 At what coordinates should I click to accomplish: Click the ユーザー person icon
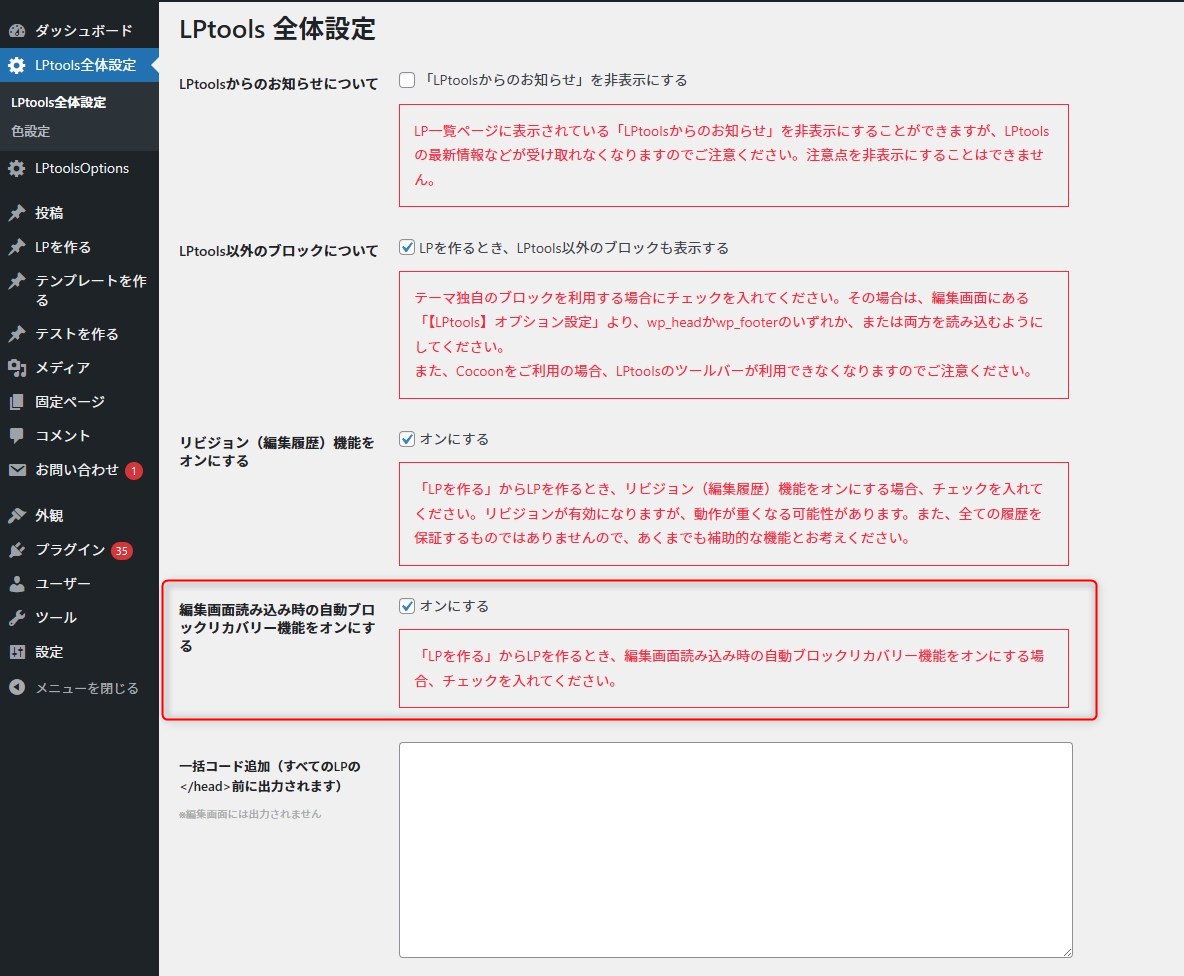(x=17, y=583)
